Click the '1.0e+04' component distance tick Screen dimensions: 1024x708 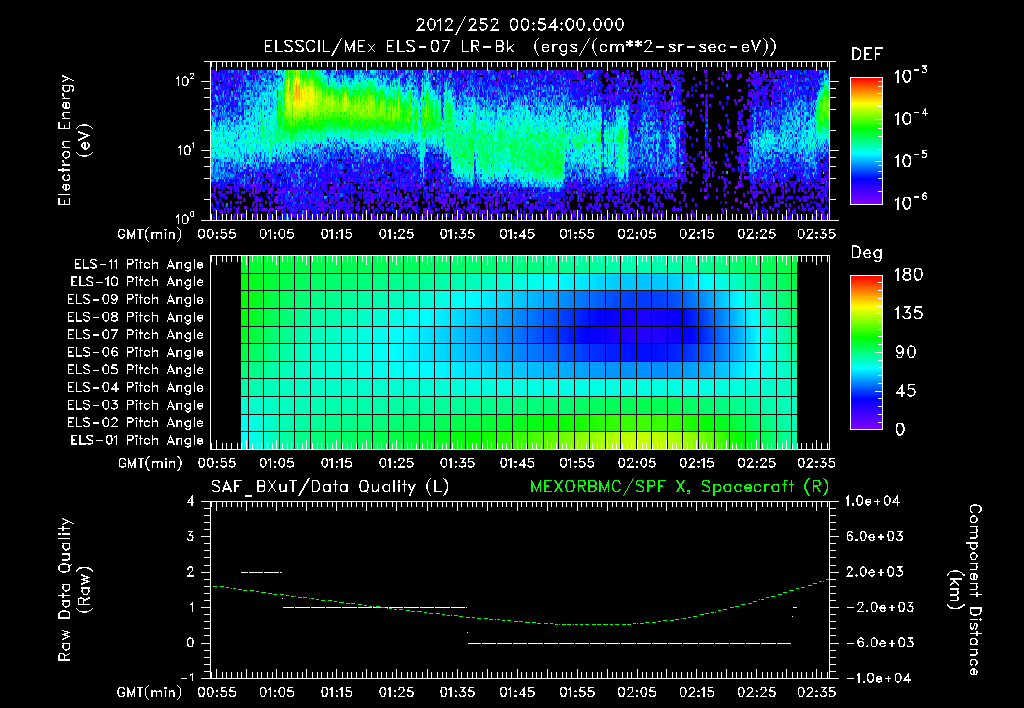coord(872,501)
